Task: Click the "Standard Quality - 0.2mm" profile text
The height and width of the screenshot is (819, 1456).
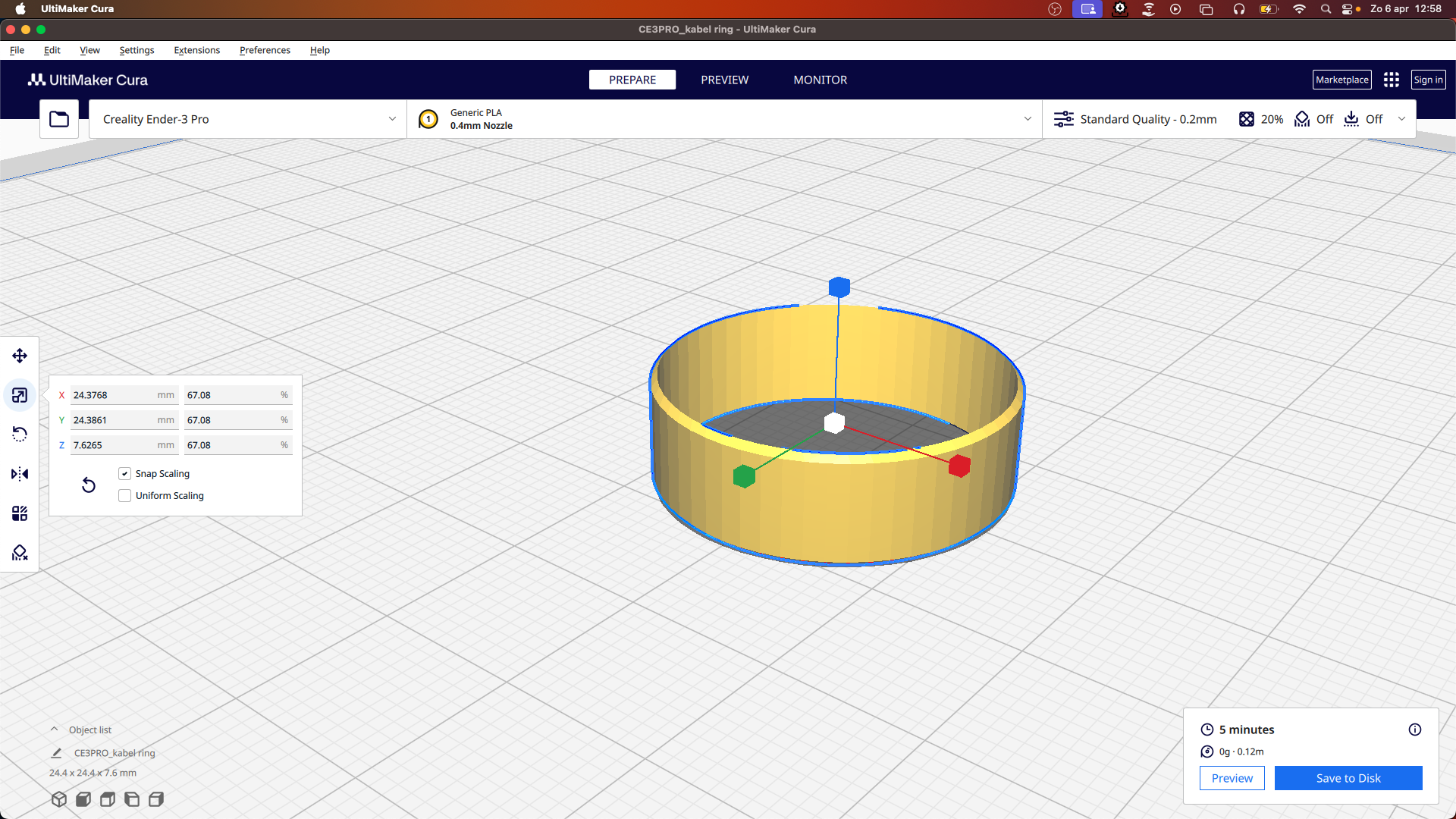Action: (1148, 119)
